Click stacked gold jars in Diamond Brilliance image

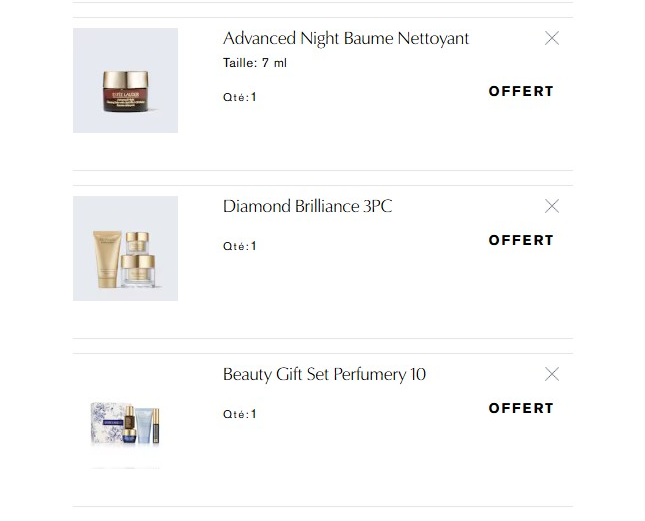[138, 260]
